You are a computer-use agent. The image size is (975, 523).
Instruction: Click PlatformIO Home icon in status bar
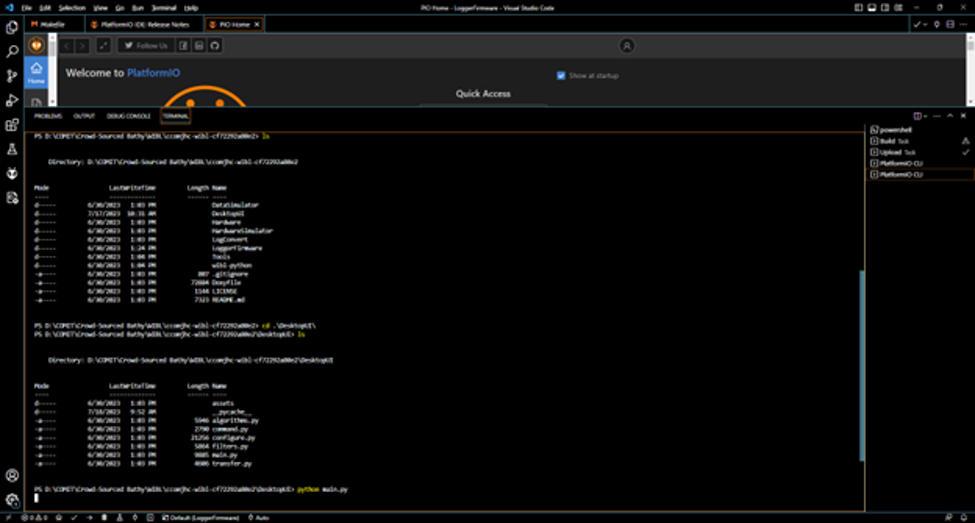click(58, 517)
